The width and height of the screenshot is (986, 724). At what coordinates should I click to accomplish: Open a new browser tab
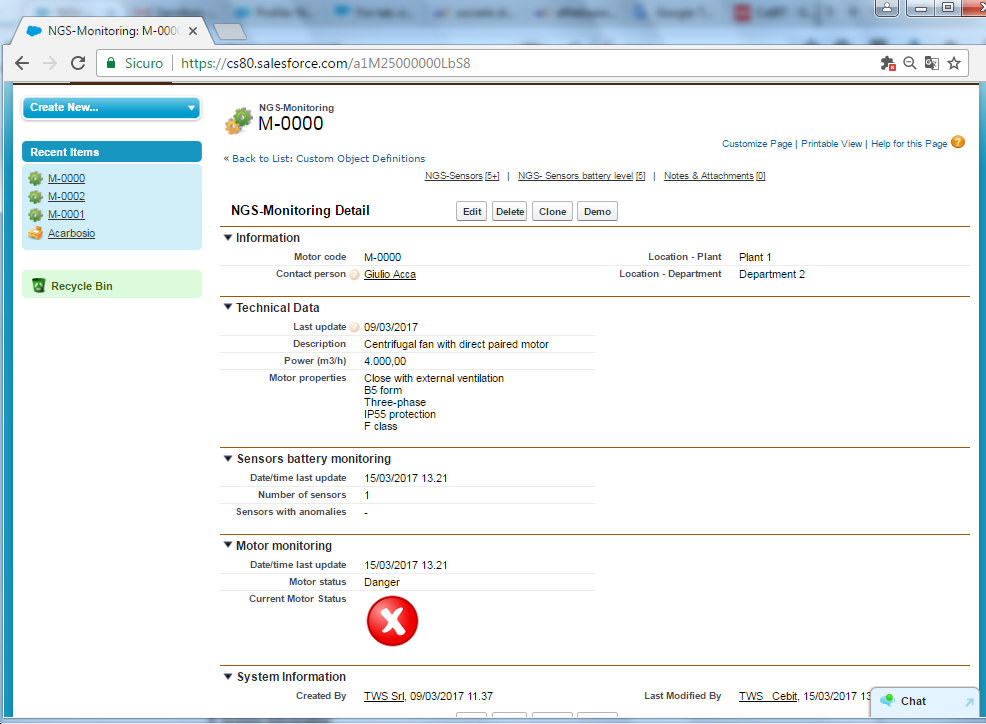tap(230, 31)
